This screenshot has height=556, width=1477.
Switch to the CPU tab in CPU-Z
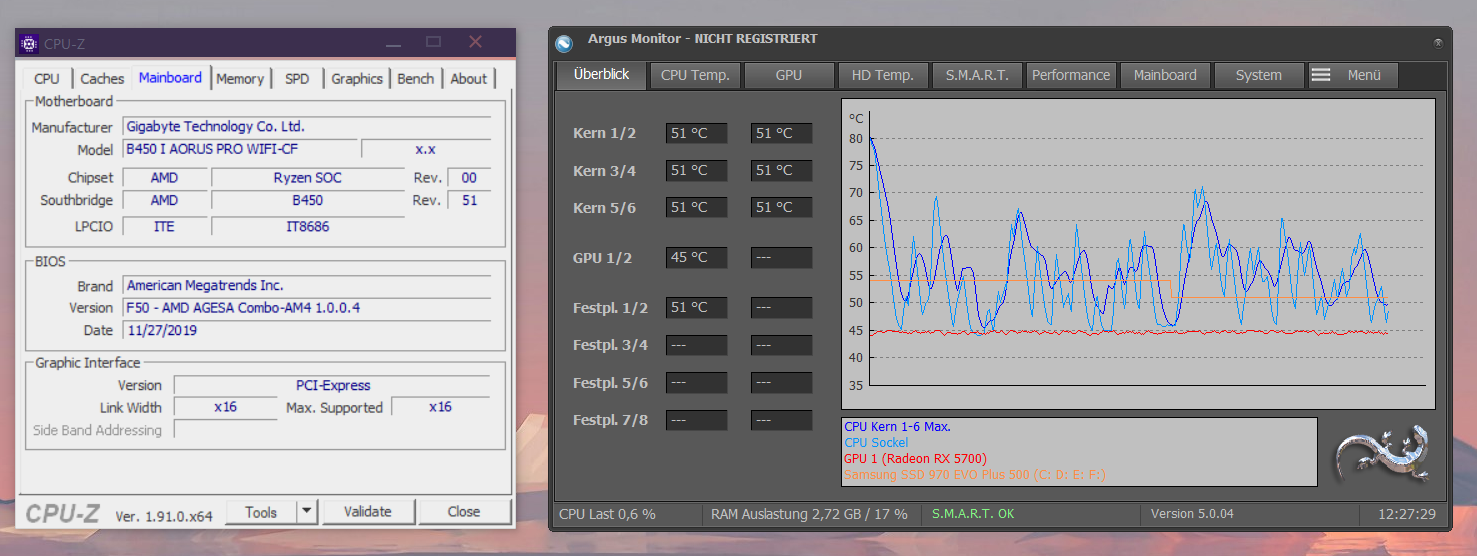[x=46, y=79]
